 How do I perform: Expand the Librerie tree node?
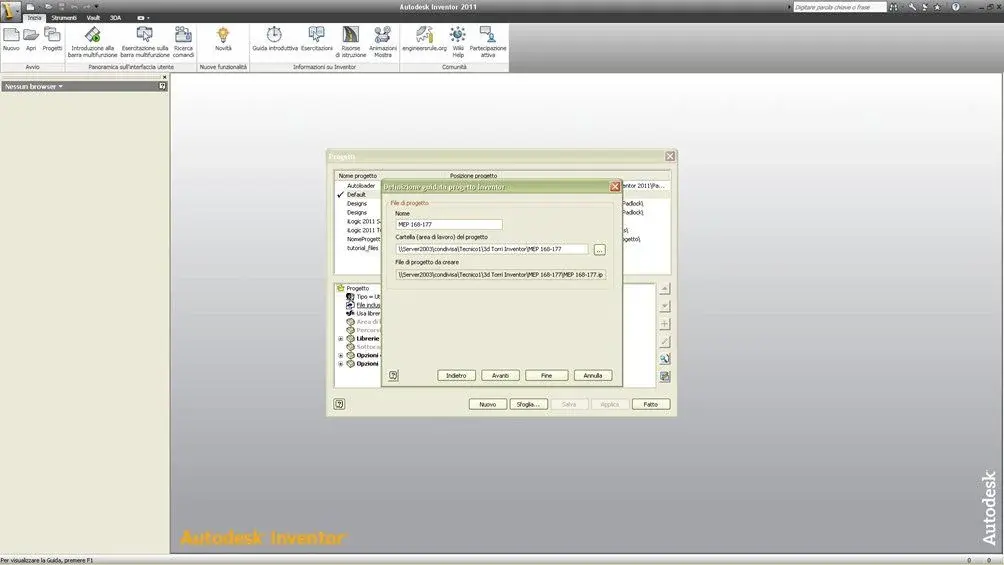tap(341, 338)
